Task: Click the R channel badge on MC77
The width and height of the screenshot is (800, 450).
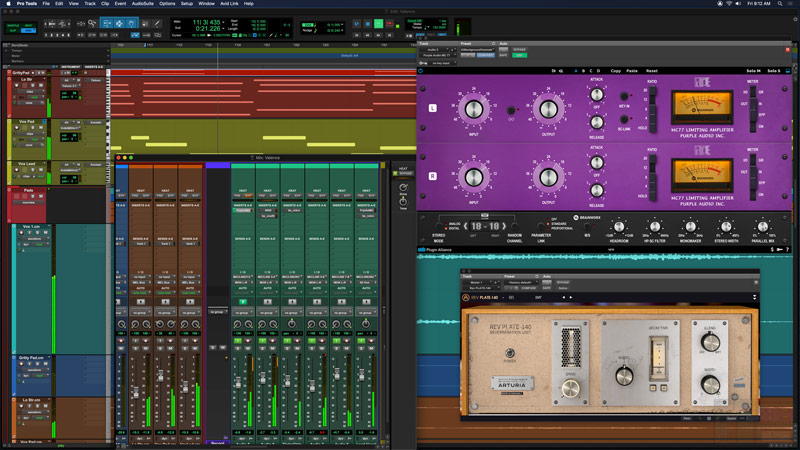Action: pyautogui.click(x=433, y=176)
